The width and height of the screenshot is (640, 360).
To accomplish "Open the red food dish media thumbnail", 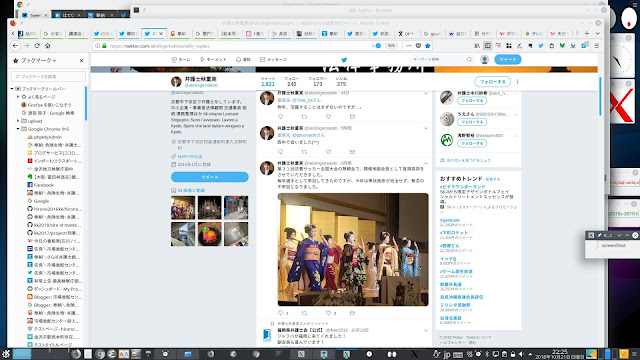I will click(209, 234).
